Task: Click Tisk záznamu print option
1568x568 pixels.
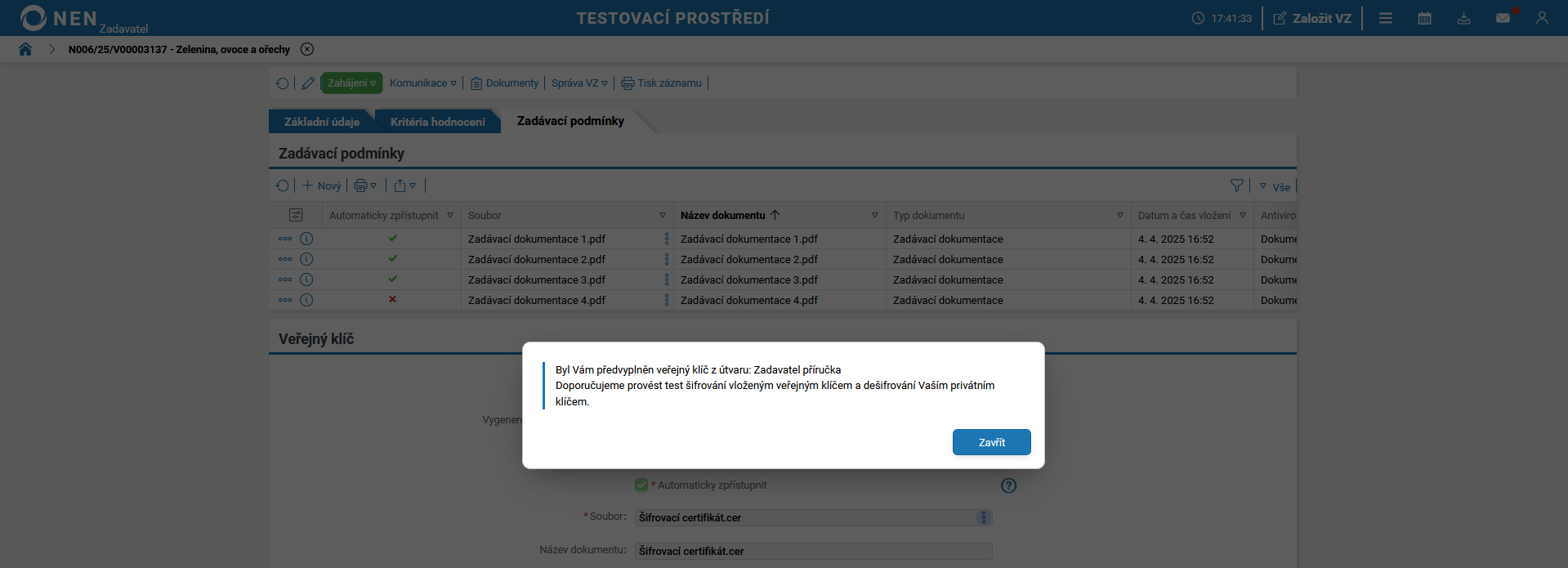Action: (x=662, y=83)
